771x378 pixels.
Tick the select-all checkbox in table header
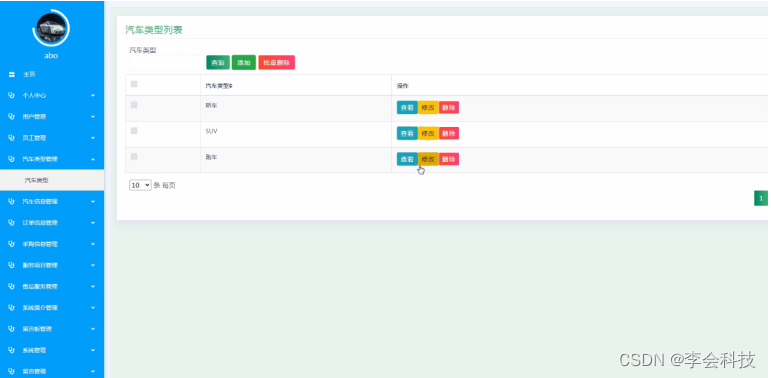pyautogui.click(x=134, y=85)
